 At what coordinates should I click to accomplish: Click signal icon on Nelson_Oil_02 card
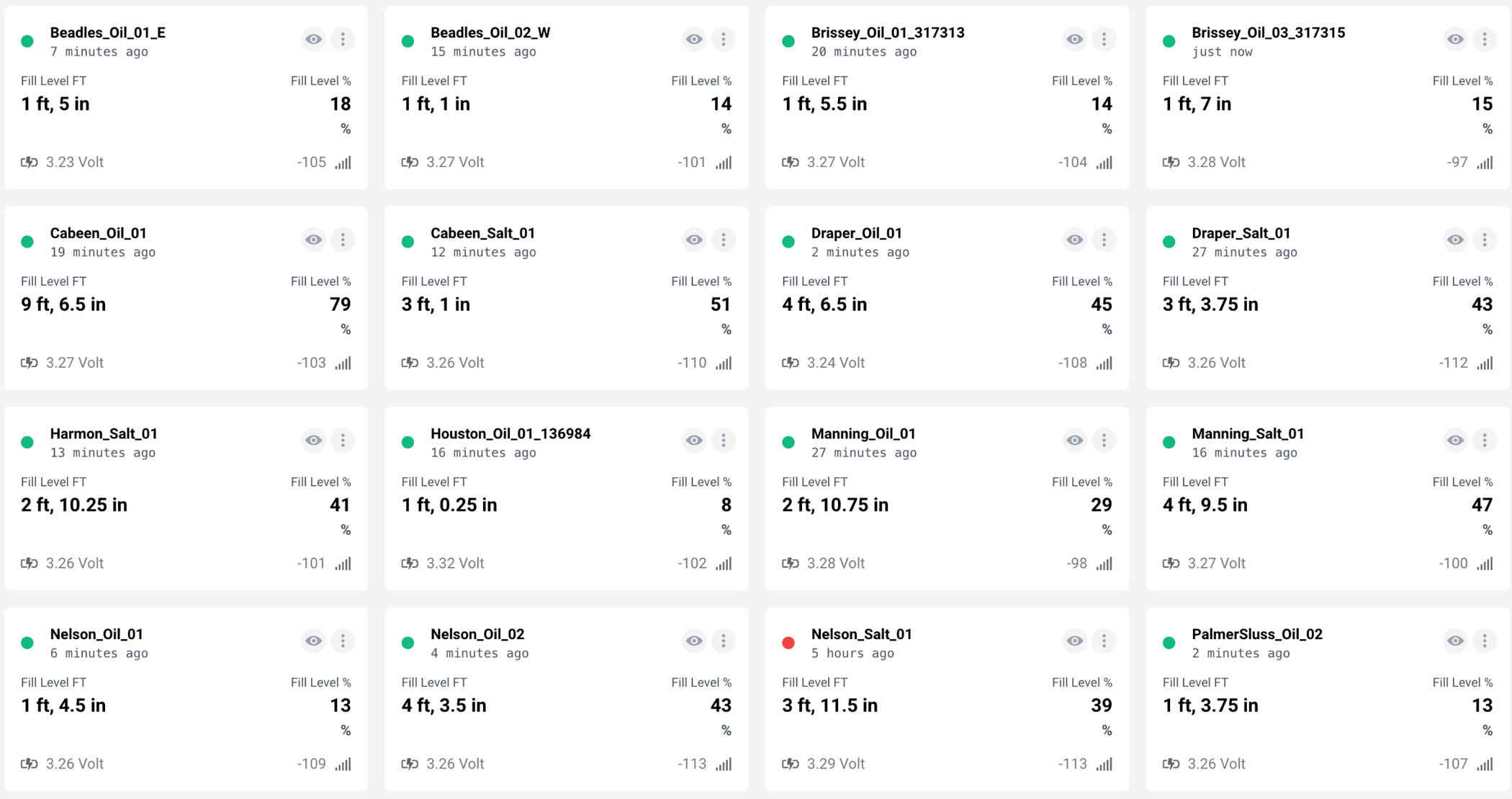tap(724, 764)
